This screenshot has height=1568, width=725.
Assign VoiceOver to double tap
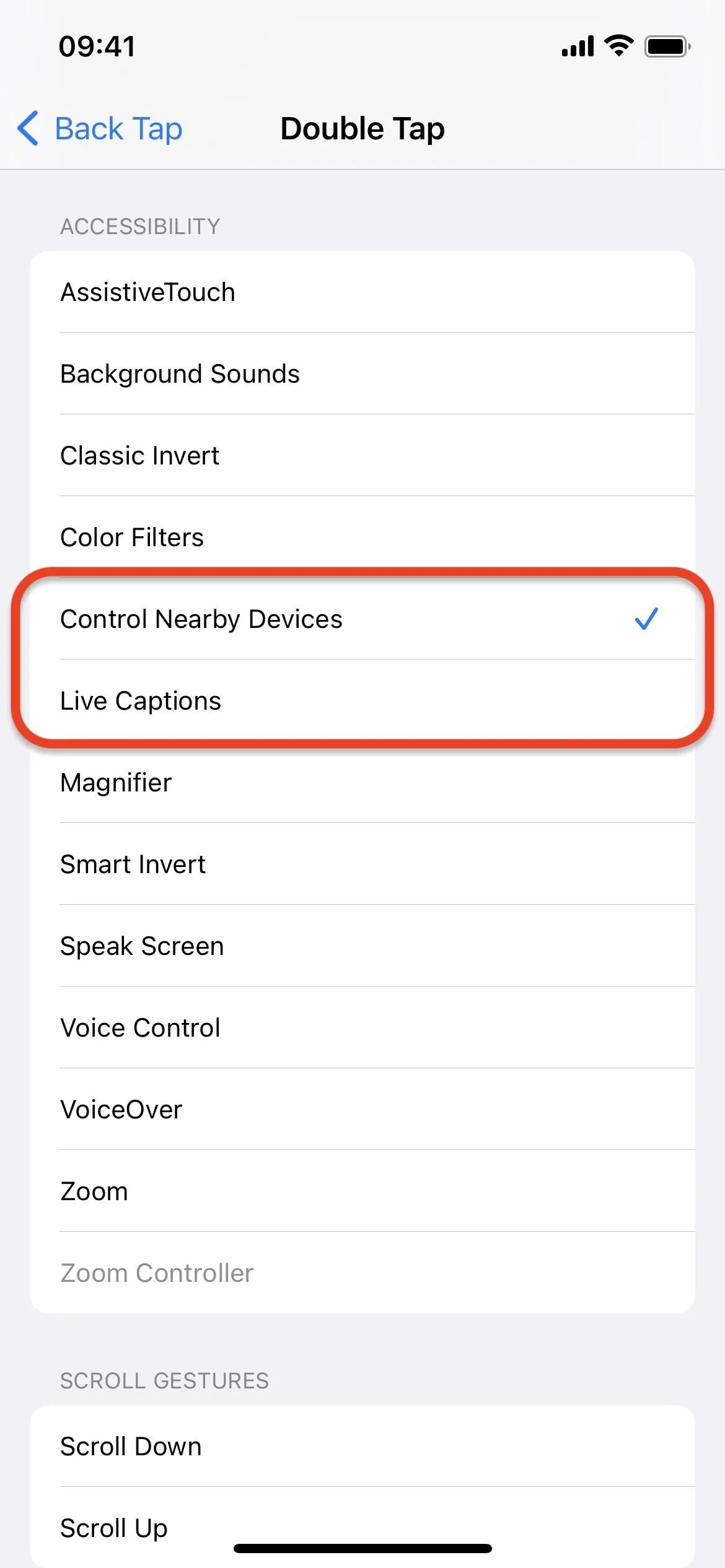(362, 1109)
